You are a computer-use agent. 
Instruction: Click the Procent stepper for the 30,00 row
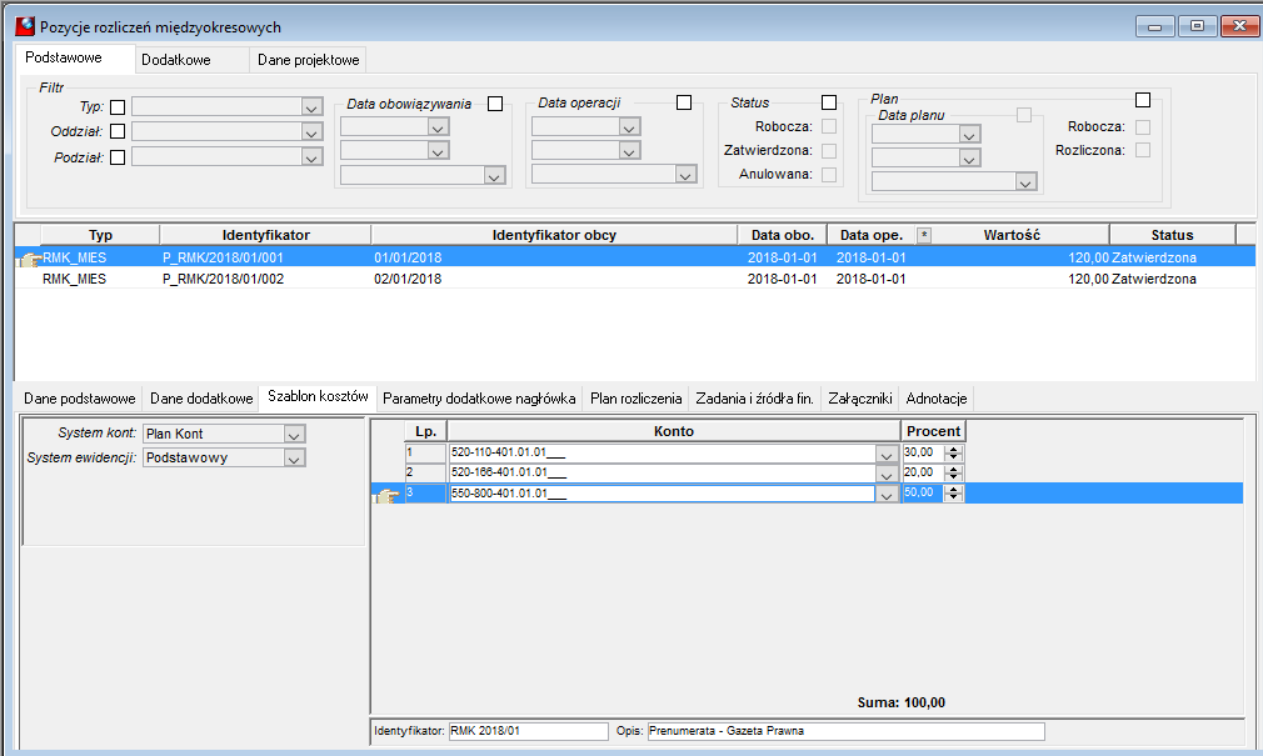(x=954, y=453)
